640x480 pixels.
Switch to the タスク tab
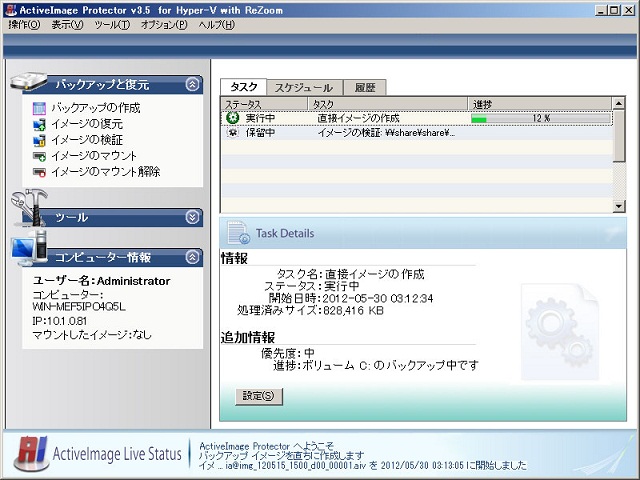pyautogui.click(x=244, y=87)
